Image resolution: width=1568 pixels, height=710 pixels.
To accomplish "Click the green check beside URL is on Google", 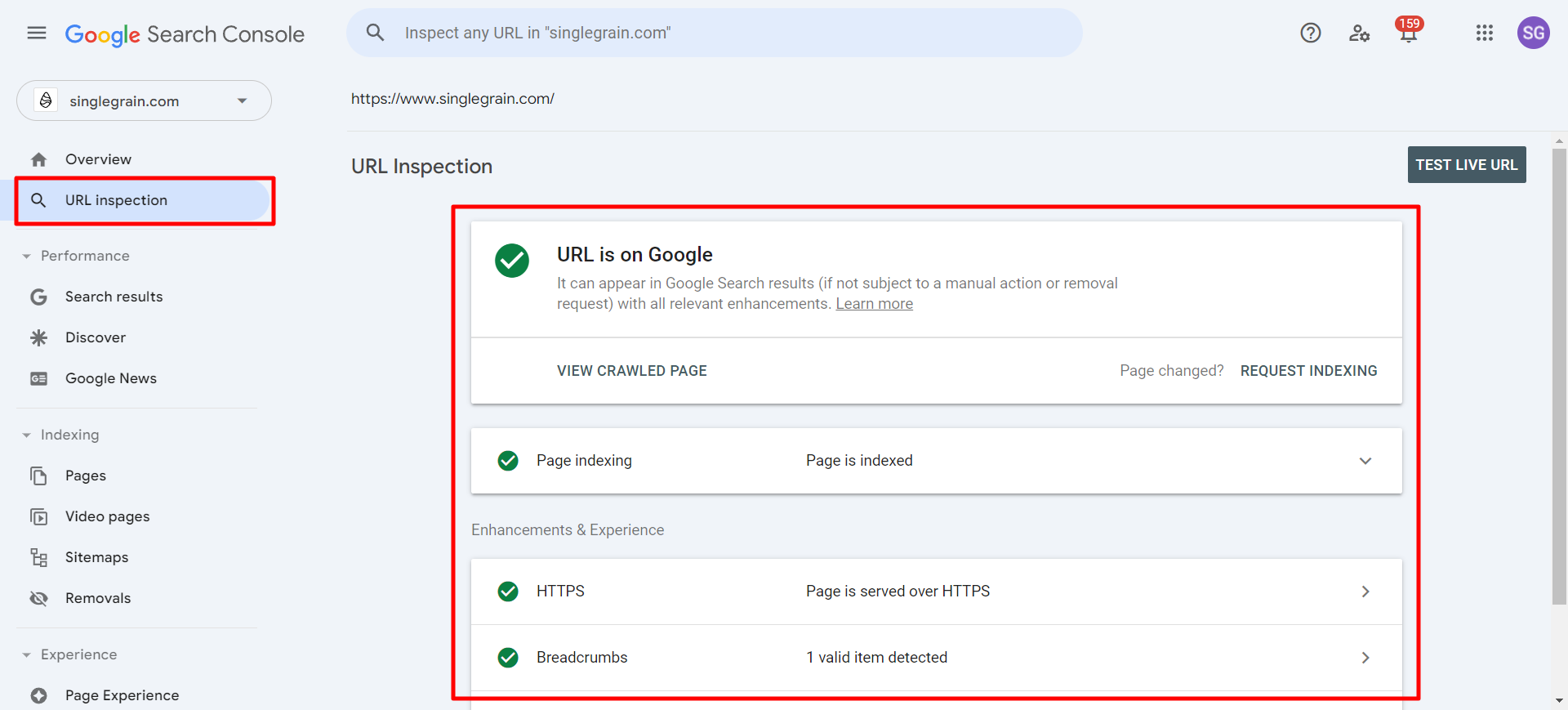I will tap(512, 261).
